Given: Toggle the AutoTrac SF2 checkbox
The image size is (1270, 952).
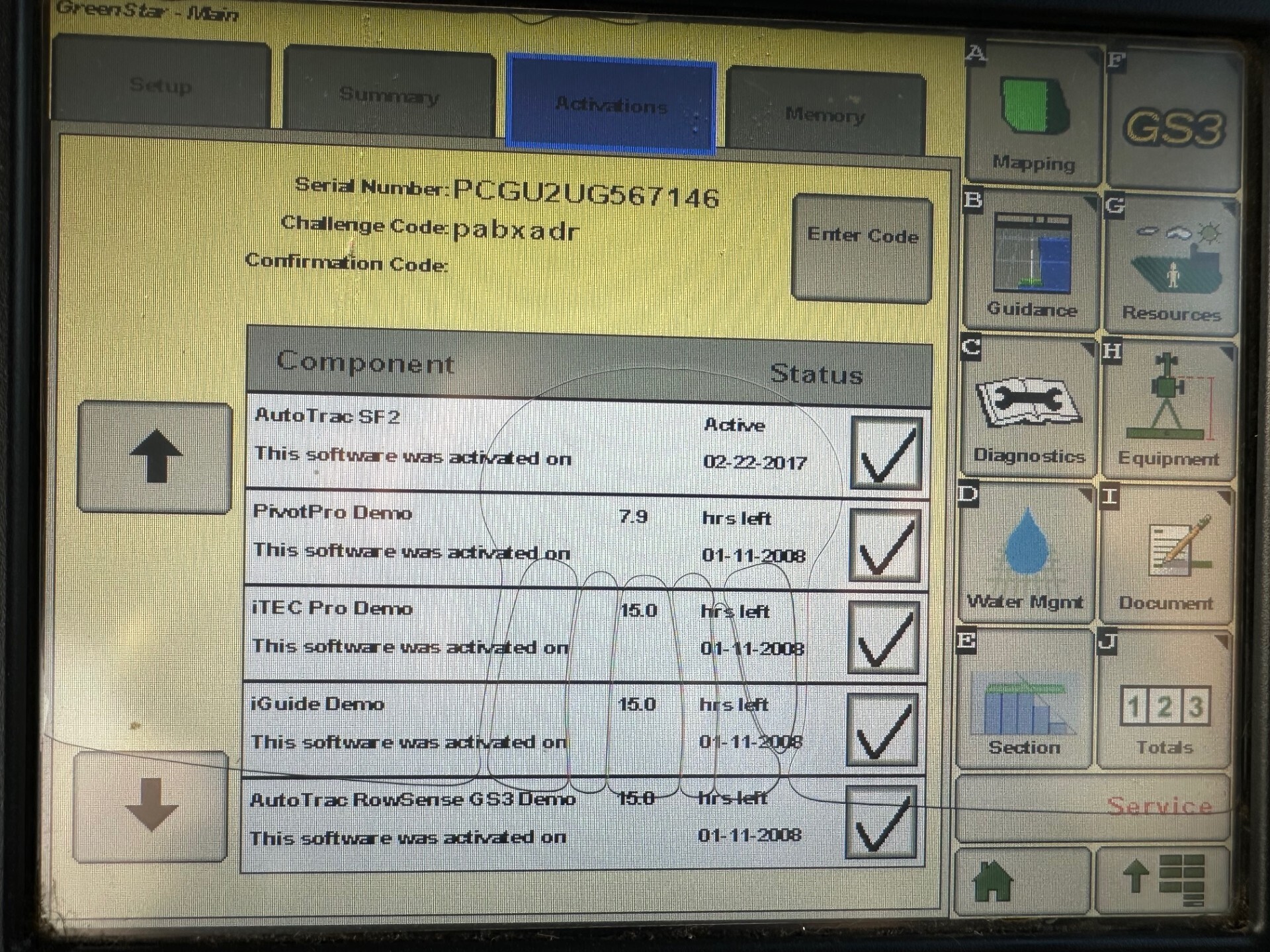Looking at the screenshot, I should click(x=886, y=453).
